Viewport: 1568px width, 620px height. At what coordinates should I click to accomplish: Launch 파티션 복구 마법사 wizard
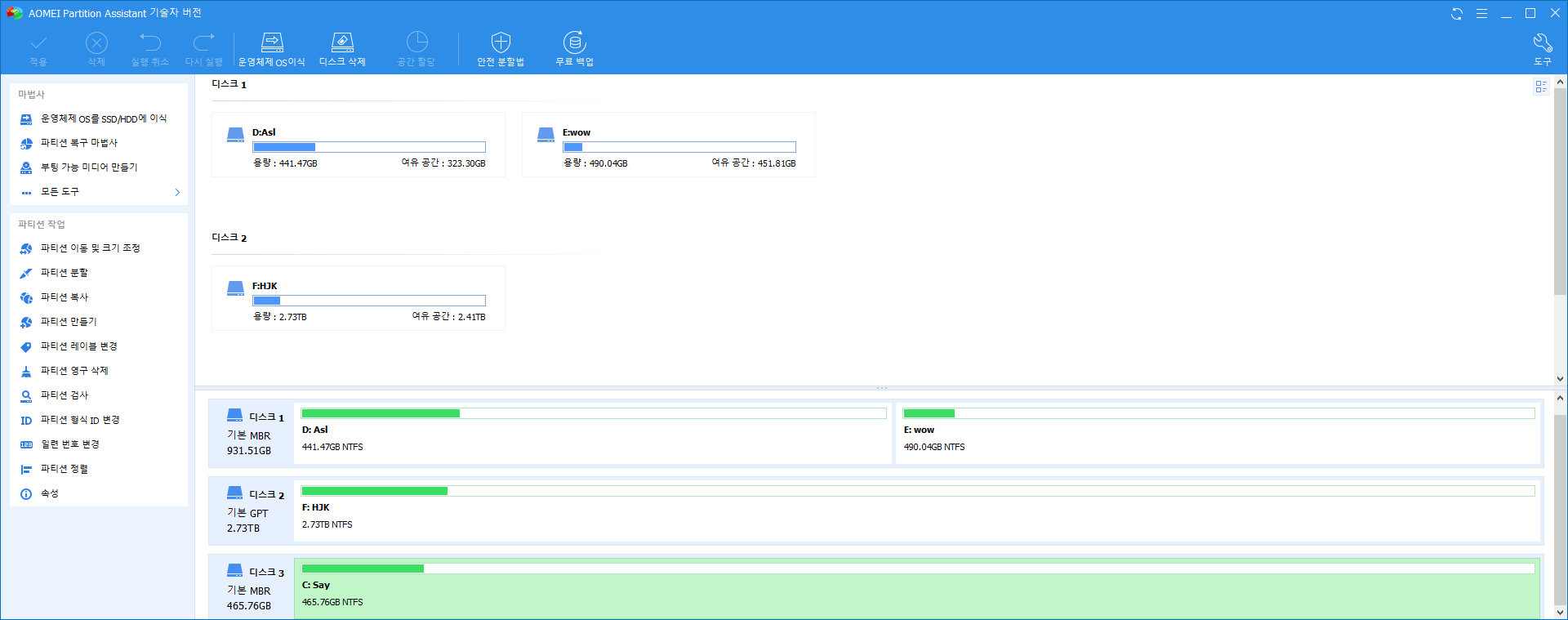click(98, 143)
